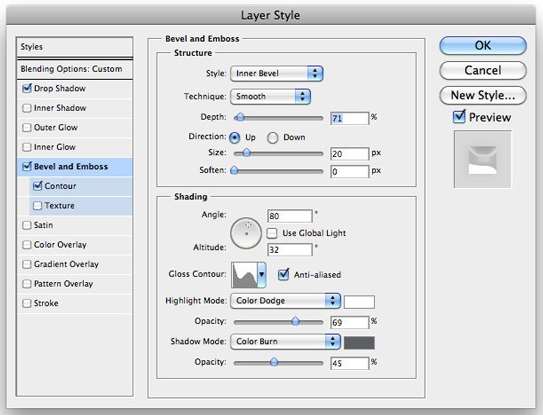Enable the Inner Glow checkbox
Screen dimensions: 543x415
point(27,147)
